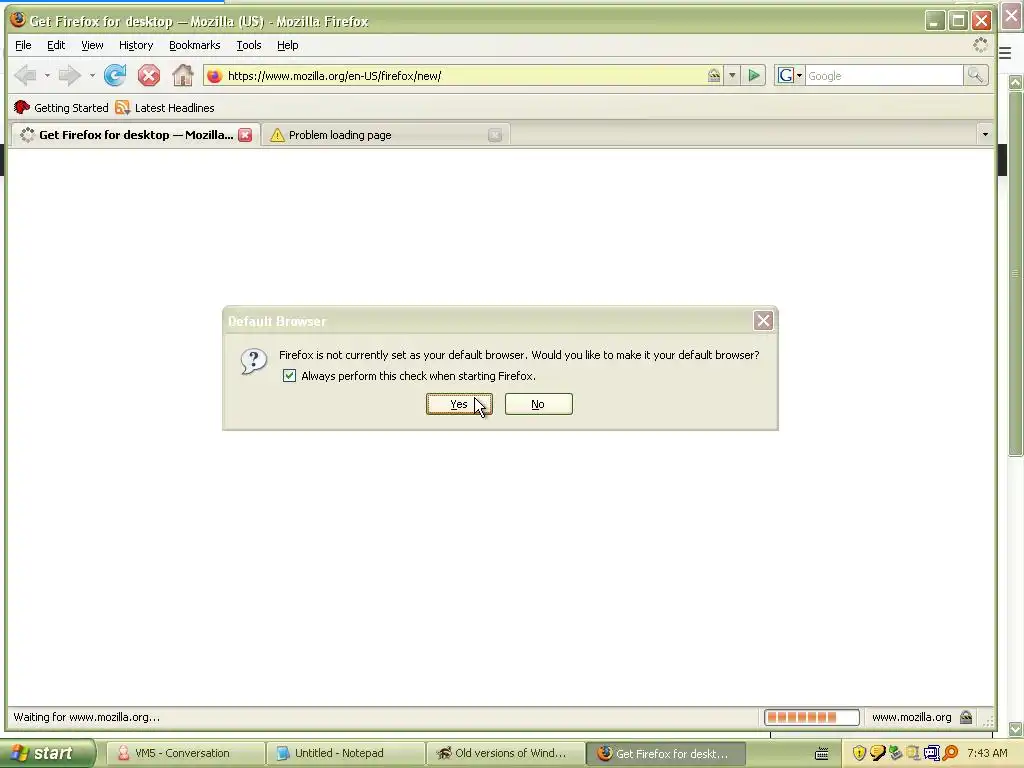Image resolution: width=1024 pixels, height=768 pixels.
Task: Click the status bar padlock icon
Action: [966, 717]
